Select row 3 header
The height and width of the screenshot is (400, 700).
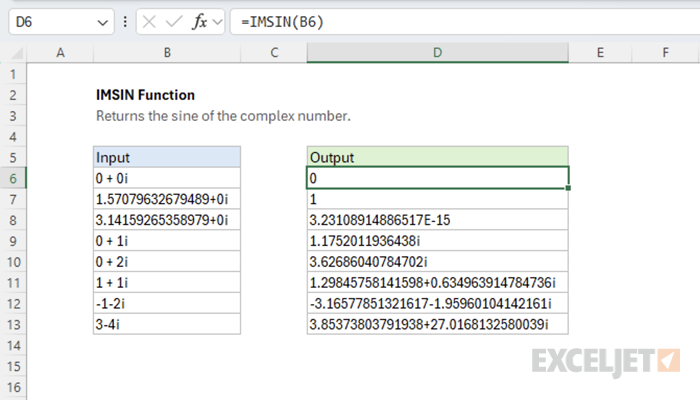click(13, 116)
